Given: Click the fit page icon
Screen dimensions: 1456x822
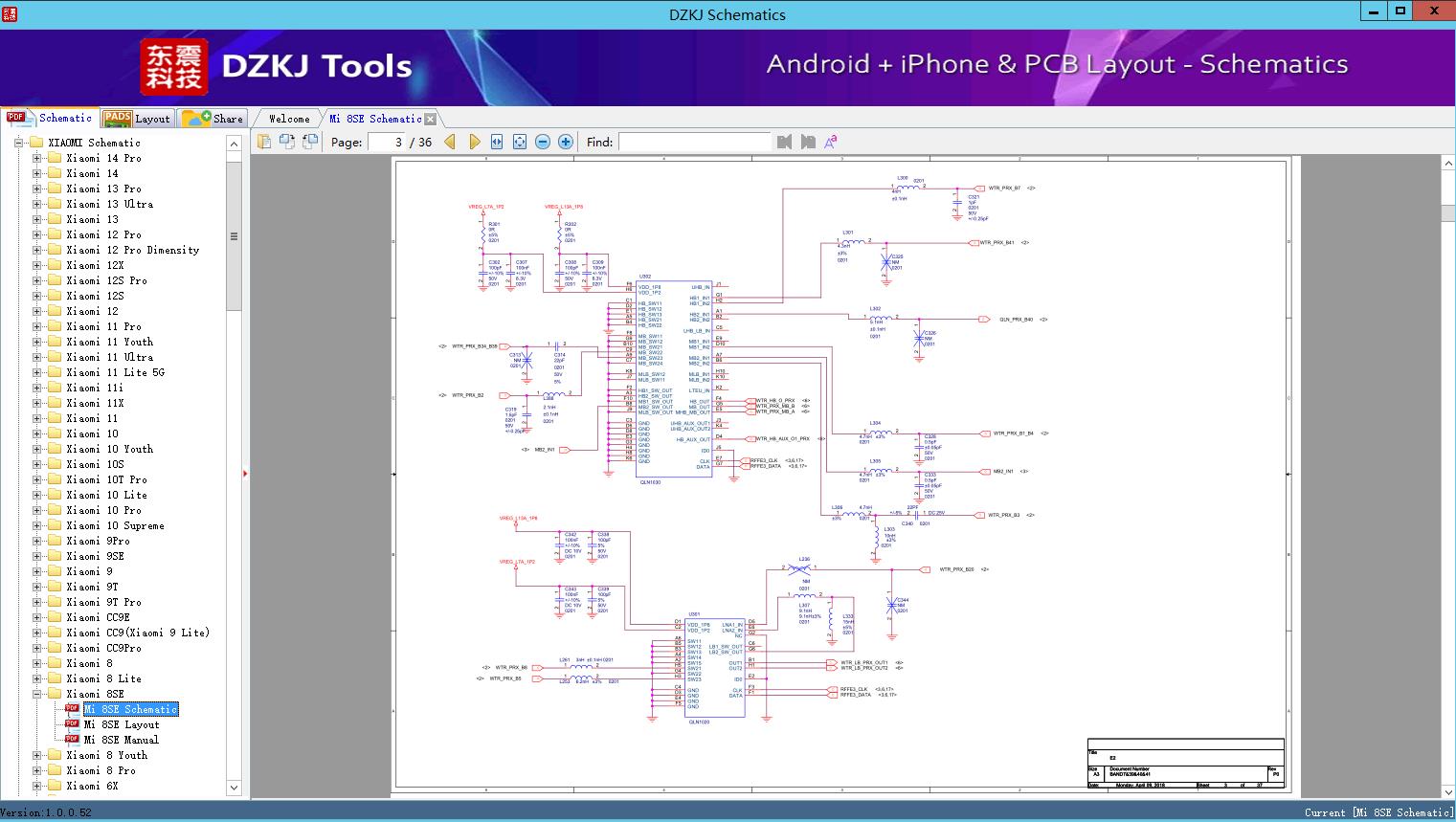Looking at the screenshot, I should coord(520,142).
